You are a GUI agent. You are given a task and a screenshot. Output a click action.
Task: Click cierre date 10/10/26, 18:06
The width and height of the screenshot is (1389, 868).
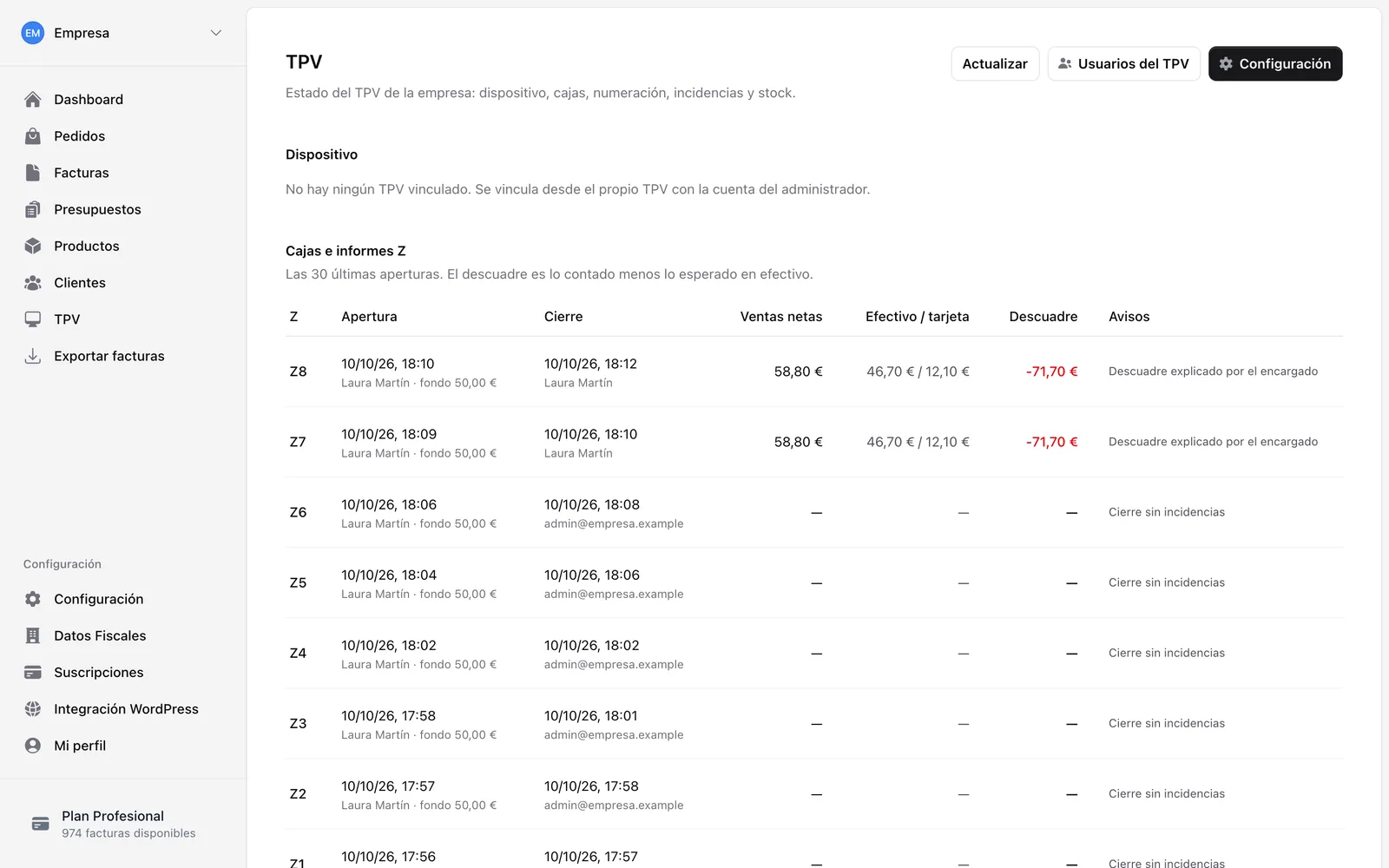pyautogui.click(x=592, y=575)
